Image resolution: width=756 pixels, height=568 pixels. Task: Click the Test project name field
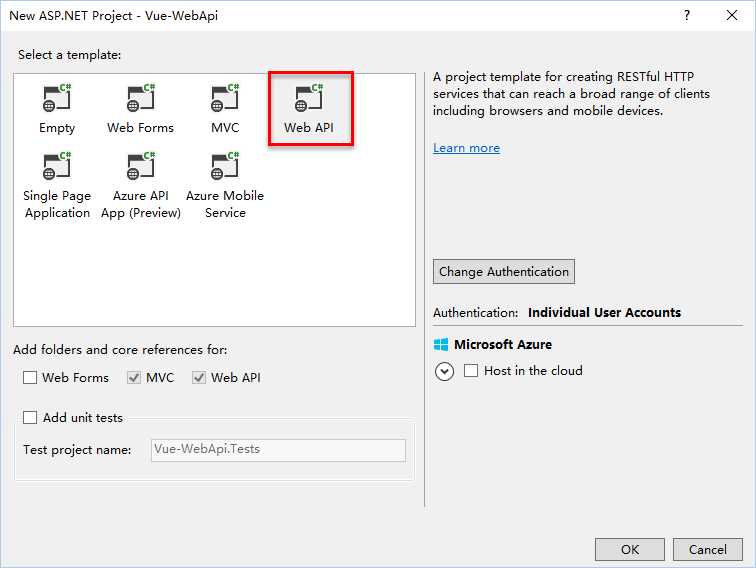278,450
